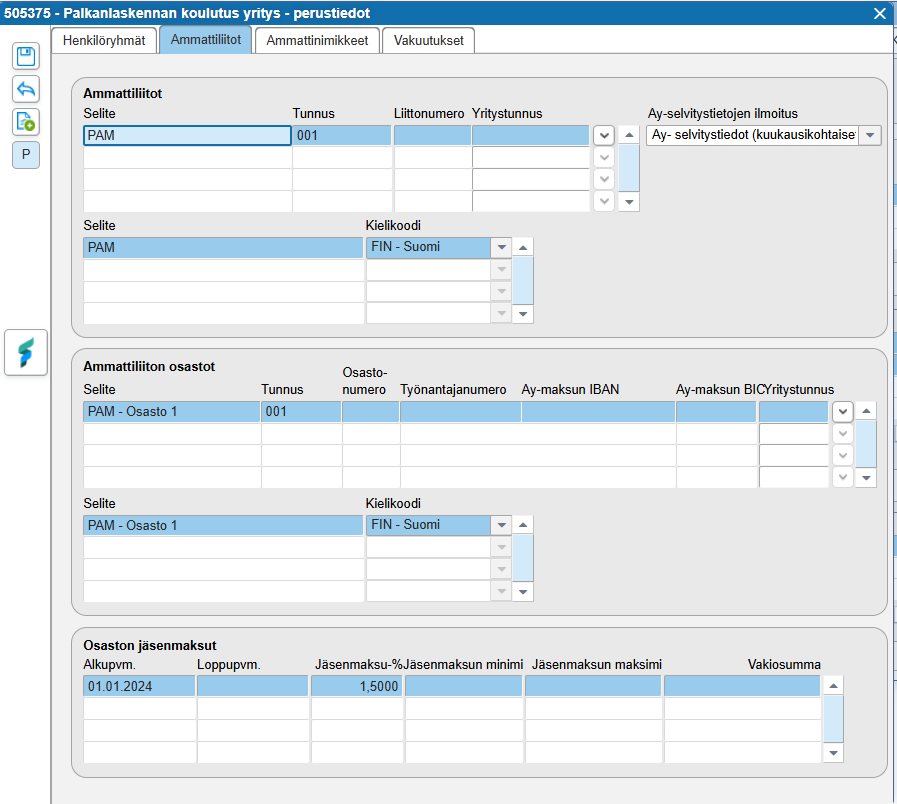The height and width of the screenshot is (804, 897).
Task: Click Osastonumero field of PAM - Osasto 1
Action: [x=371, y=411]
